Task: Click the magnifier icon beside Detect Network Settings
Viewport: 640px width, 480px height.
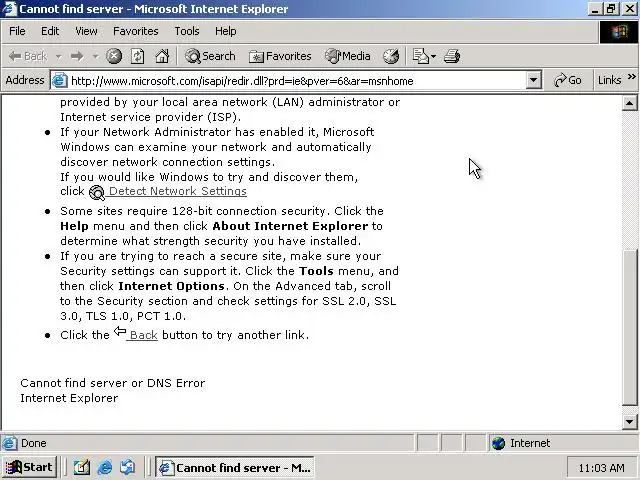Action: [97, 193]
